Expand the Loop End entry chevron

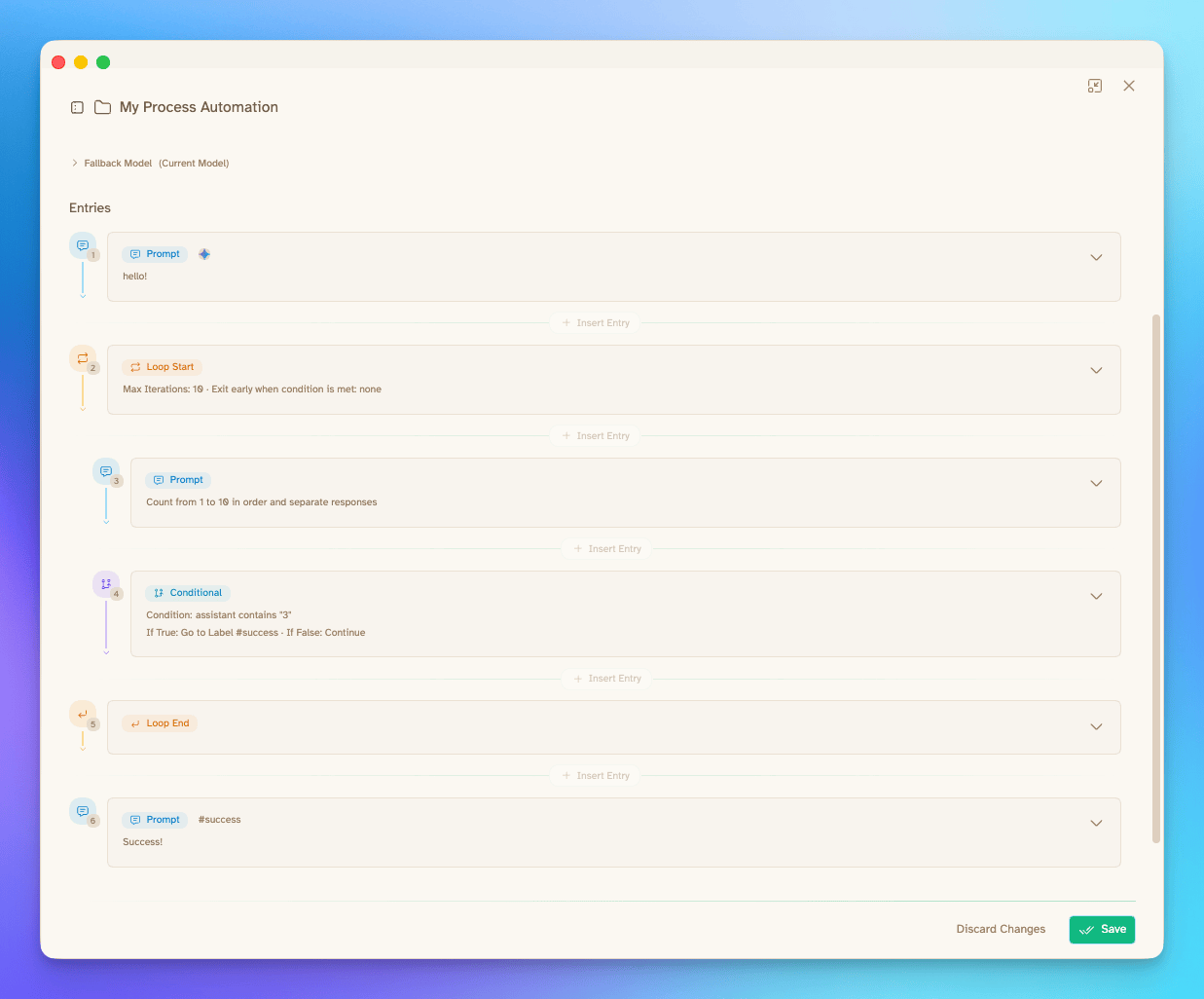coord(1096,727)
